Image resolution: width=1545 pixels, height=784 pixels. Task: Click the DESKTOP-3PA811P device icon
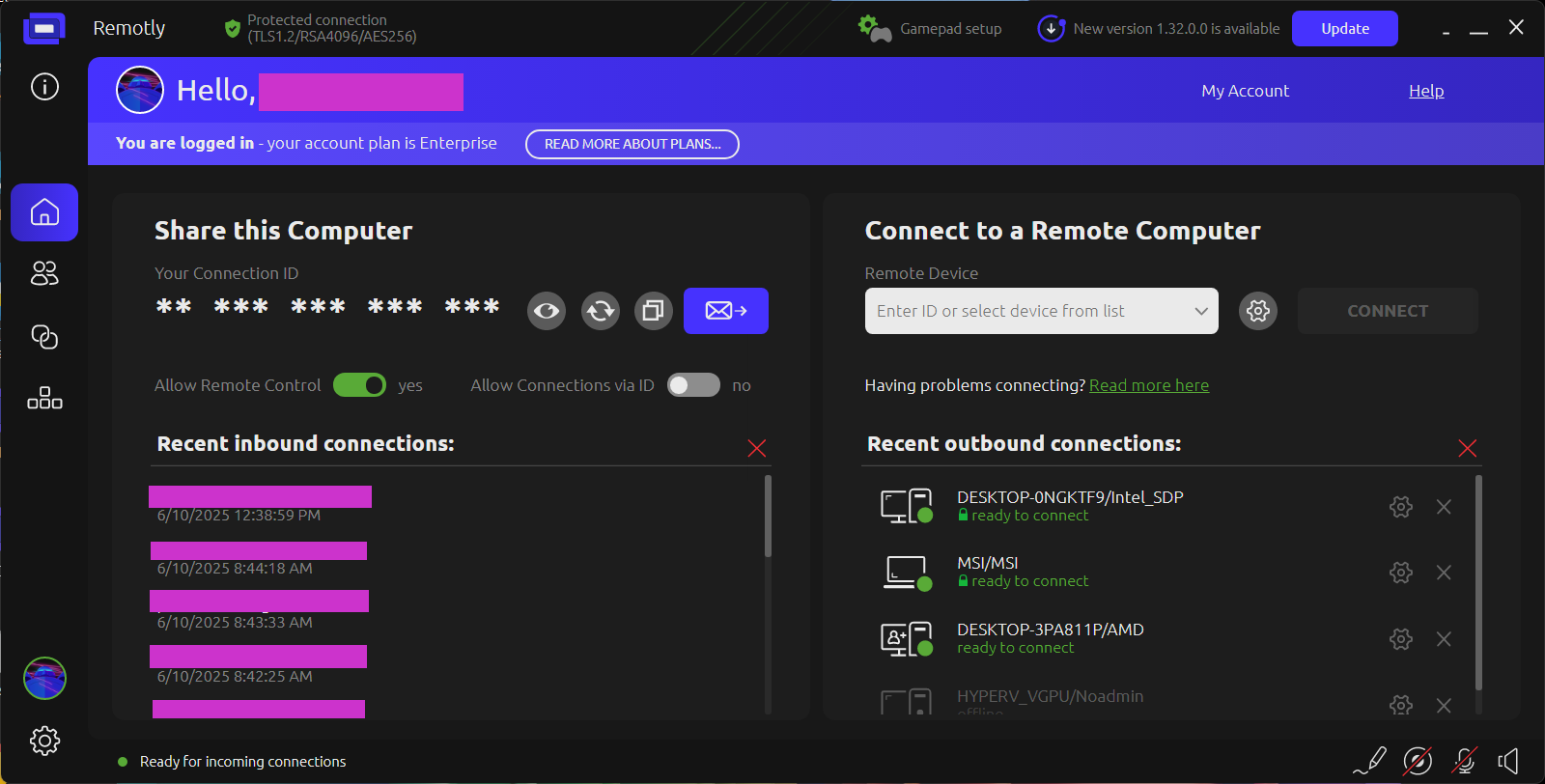(x=907, y=639)
